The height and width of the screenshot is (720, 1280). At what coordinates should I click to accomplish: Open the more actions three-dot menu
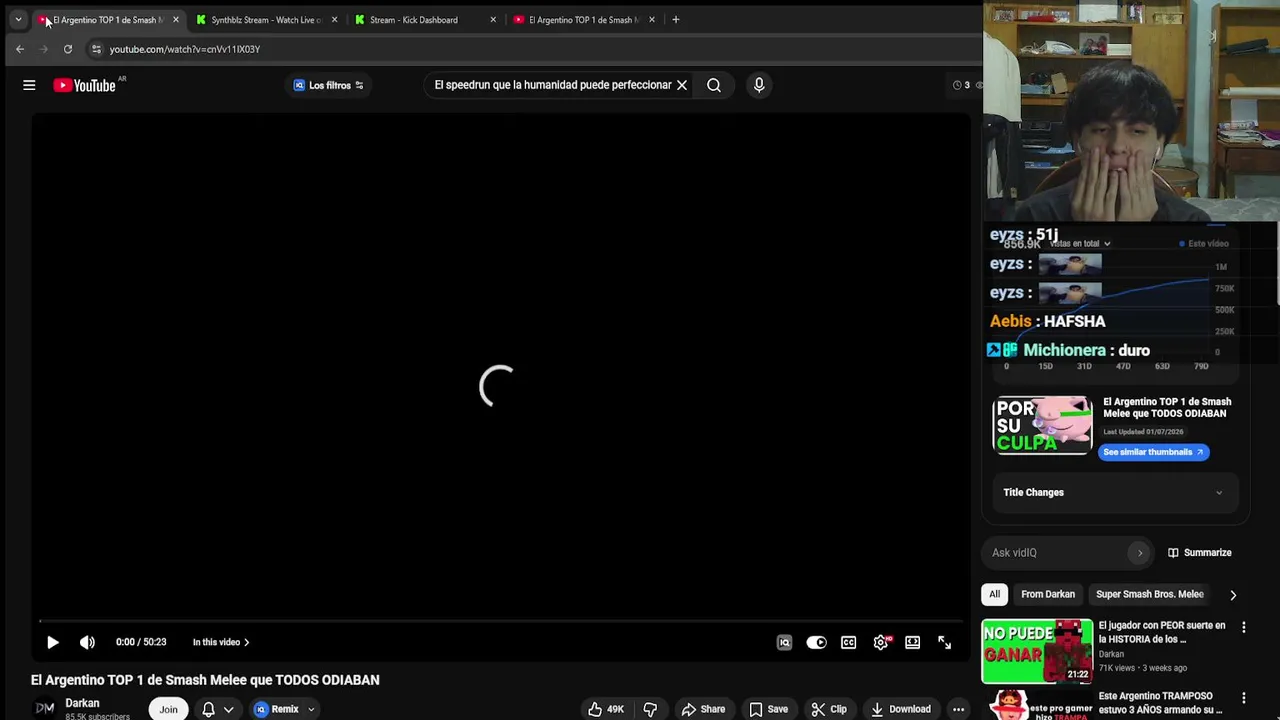(x=958, y=709)
